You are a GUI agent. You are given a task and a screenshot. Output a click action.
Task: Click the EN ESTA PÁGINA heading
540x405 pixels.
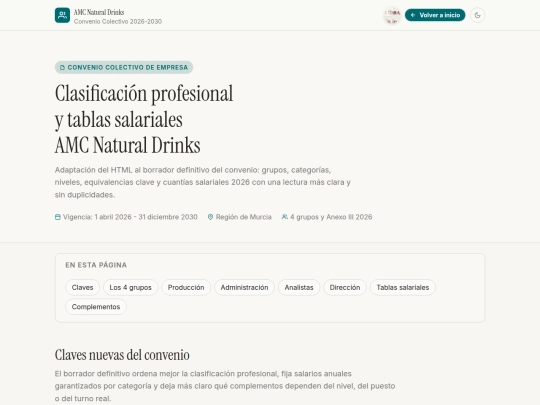click(x=96, y=265)
